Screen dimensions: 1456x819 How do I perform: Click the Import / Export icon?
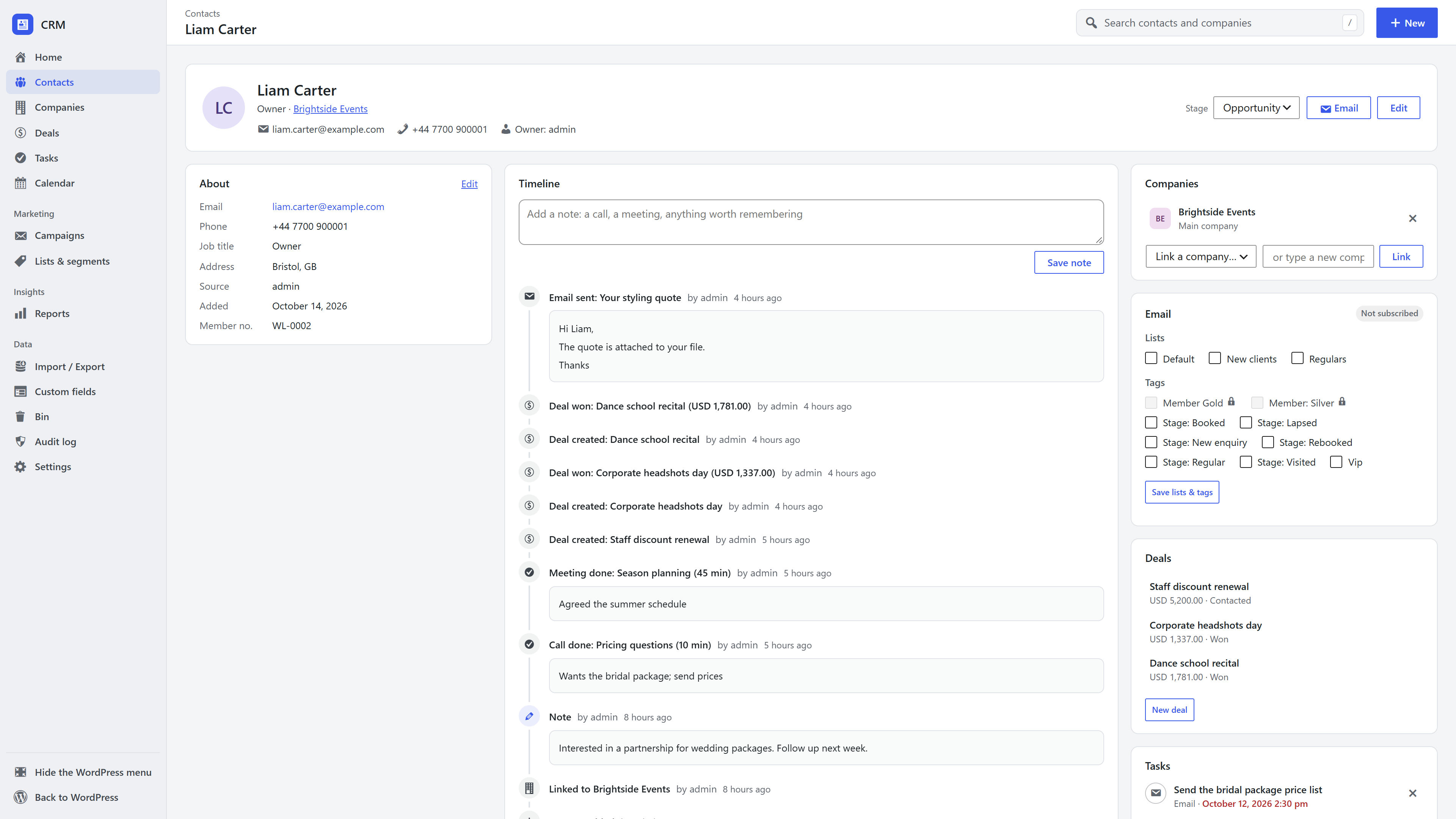[21, 366]
